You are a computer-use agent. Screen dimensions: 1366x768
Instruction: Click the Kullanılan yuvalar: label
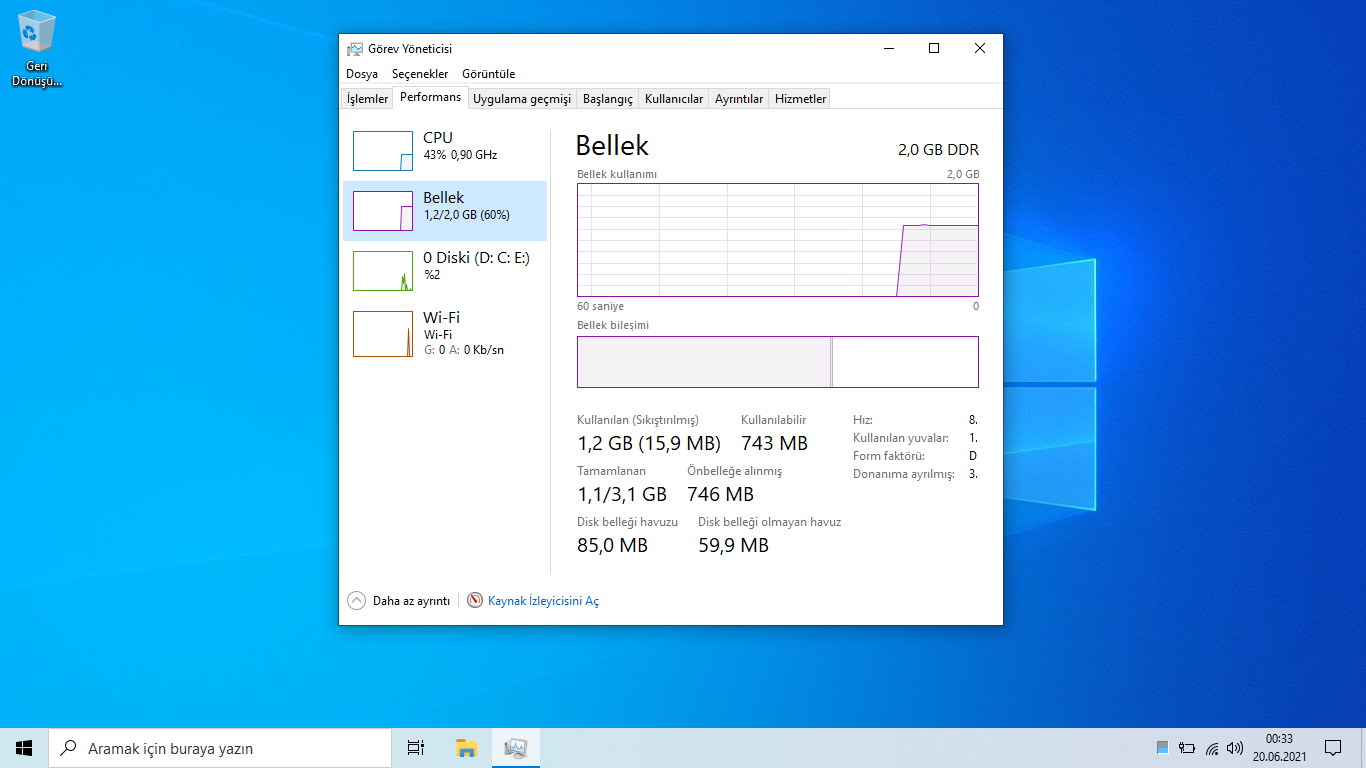coord(901,438)
